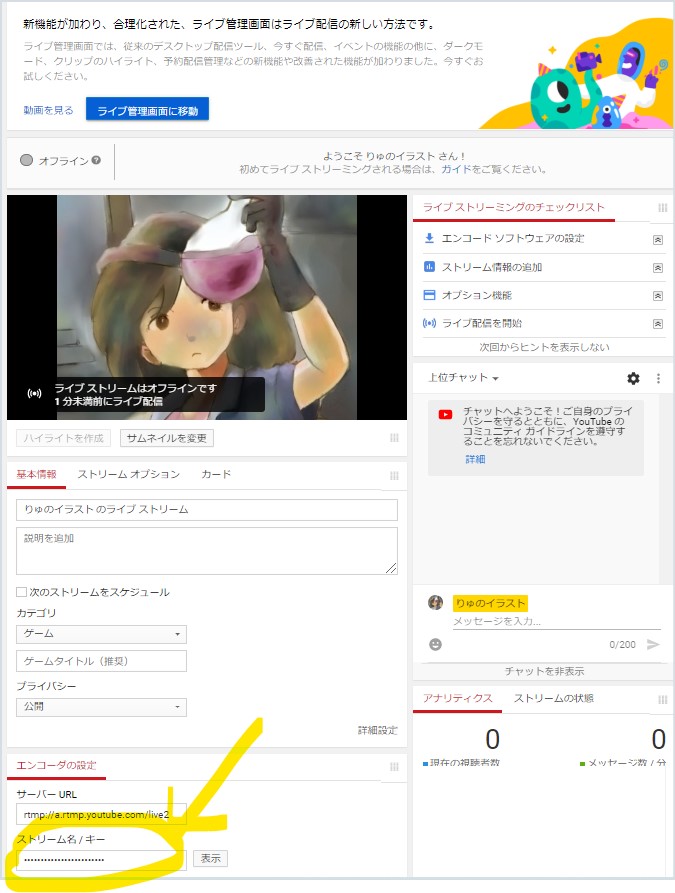The height and width of the screenshot is (893, 675).
Task: Grab the thumbnail panel drag handle
Action: pyautogui.click(x=394, y=437)
